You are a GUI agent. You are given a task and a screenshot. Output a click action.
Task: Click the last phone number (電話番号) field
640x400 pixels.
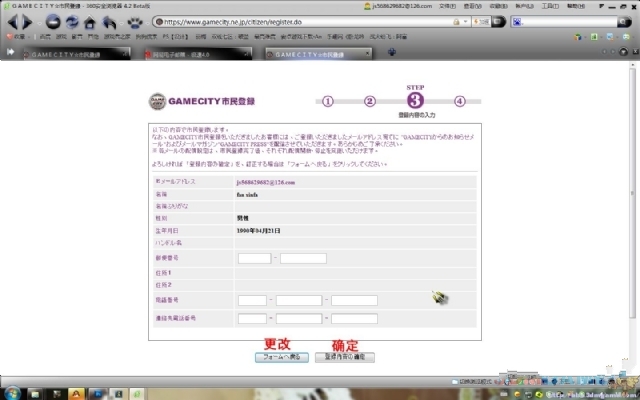tap(354, 301)
